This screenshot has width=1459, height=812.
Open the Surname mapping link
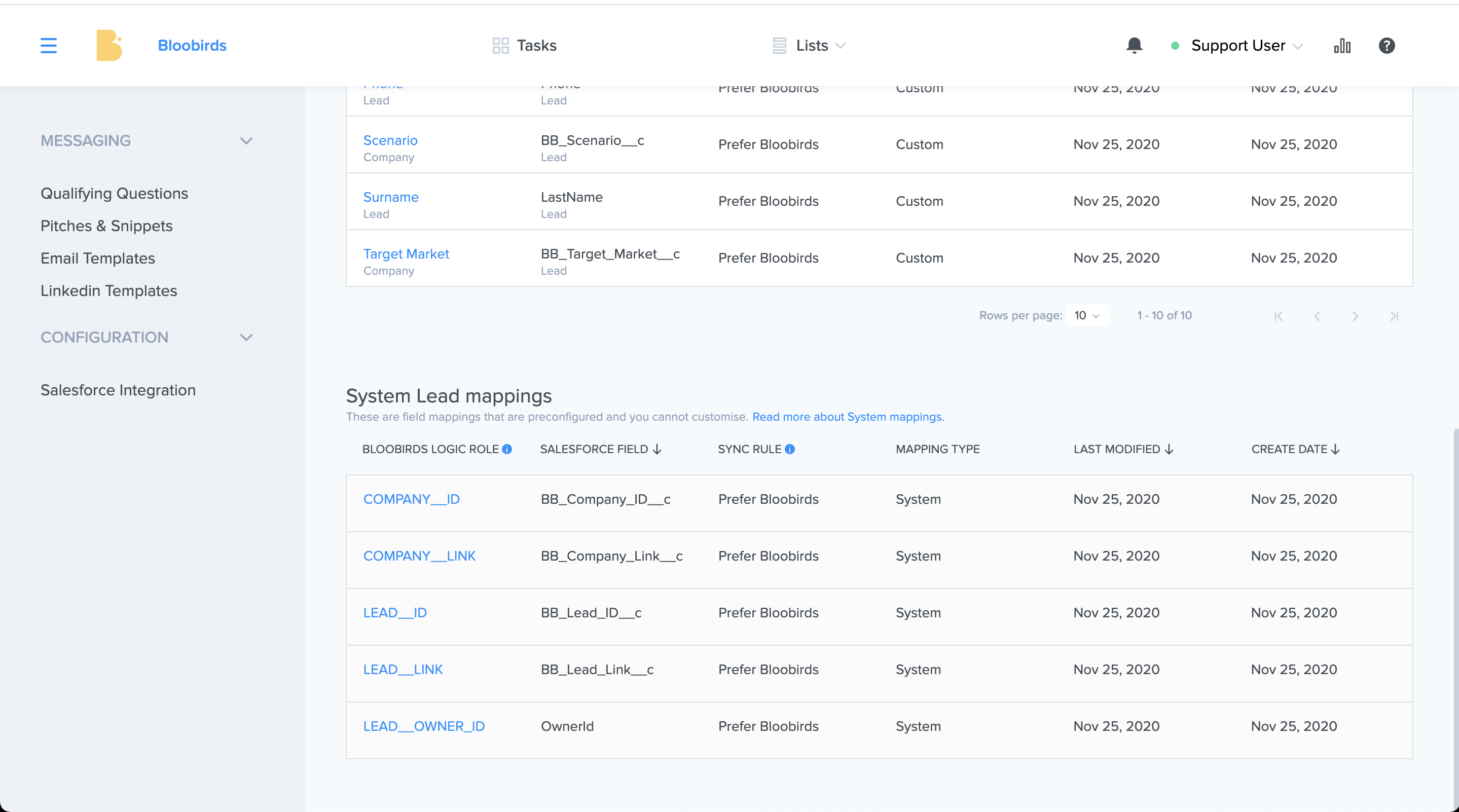[391, 197]
